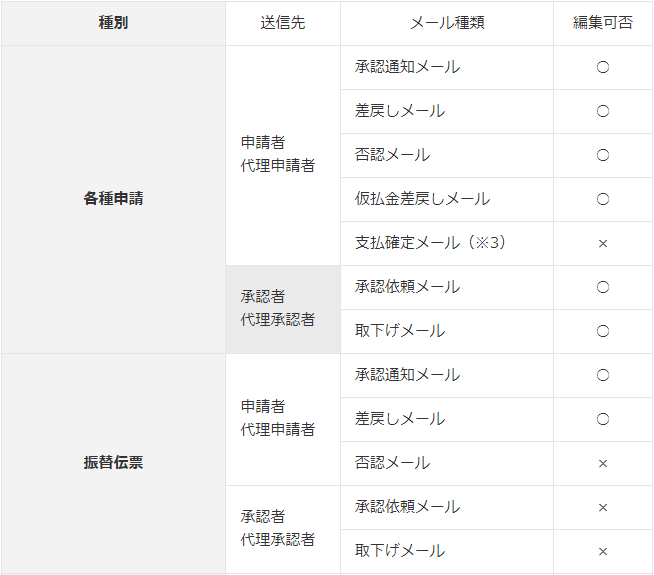Click the × beside 振替伝票's 否認メール
Image resolution: width=654 pixels, height=575 pixels.
[603, 463]
